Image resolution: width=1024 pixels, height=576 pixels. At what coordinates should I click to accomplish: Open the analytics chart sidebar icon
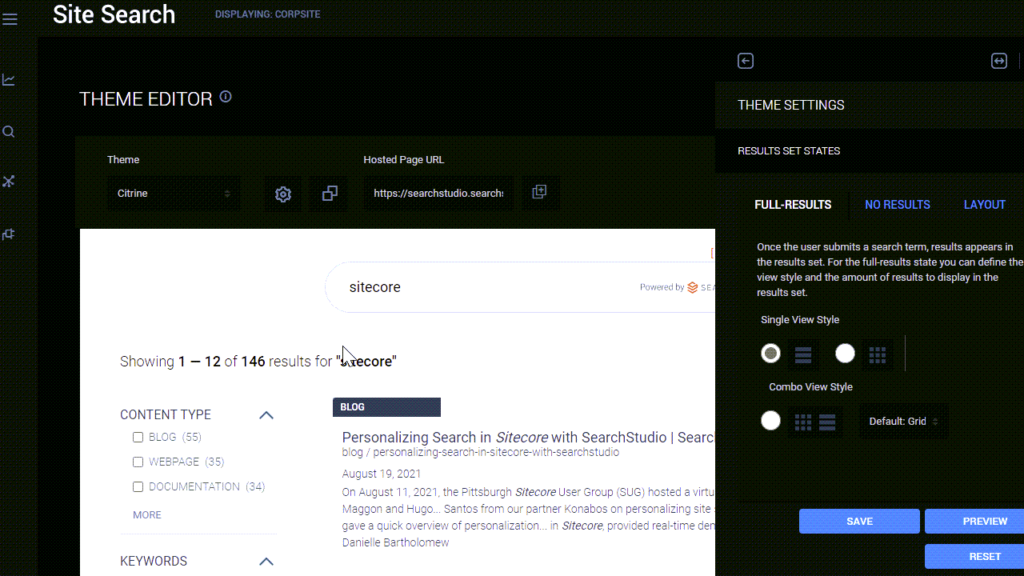pyautogui.click(x=8, y=80)
